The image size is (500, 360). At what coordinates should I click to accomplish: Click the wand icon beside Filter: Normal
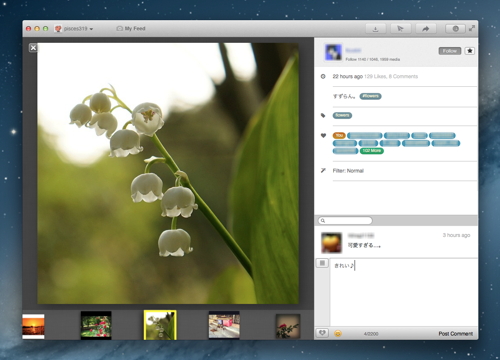[323, 171]
